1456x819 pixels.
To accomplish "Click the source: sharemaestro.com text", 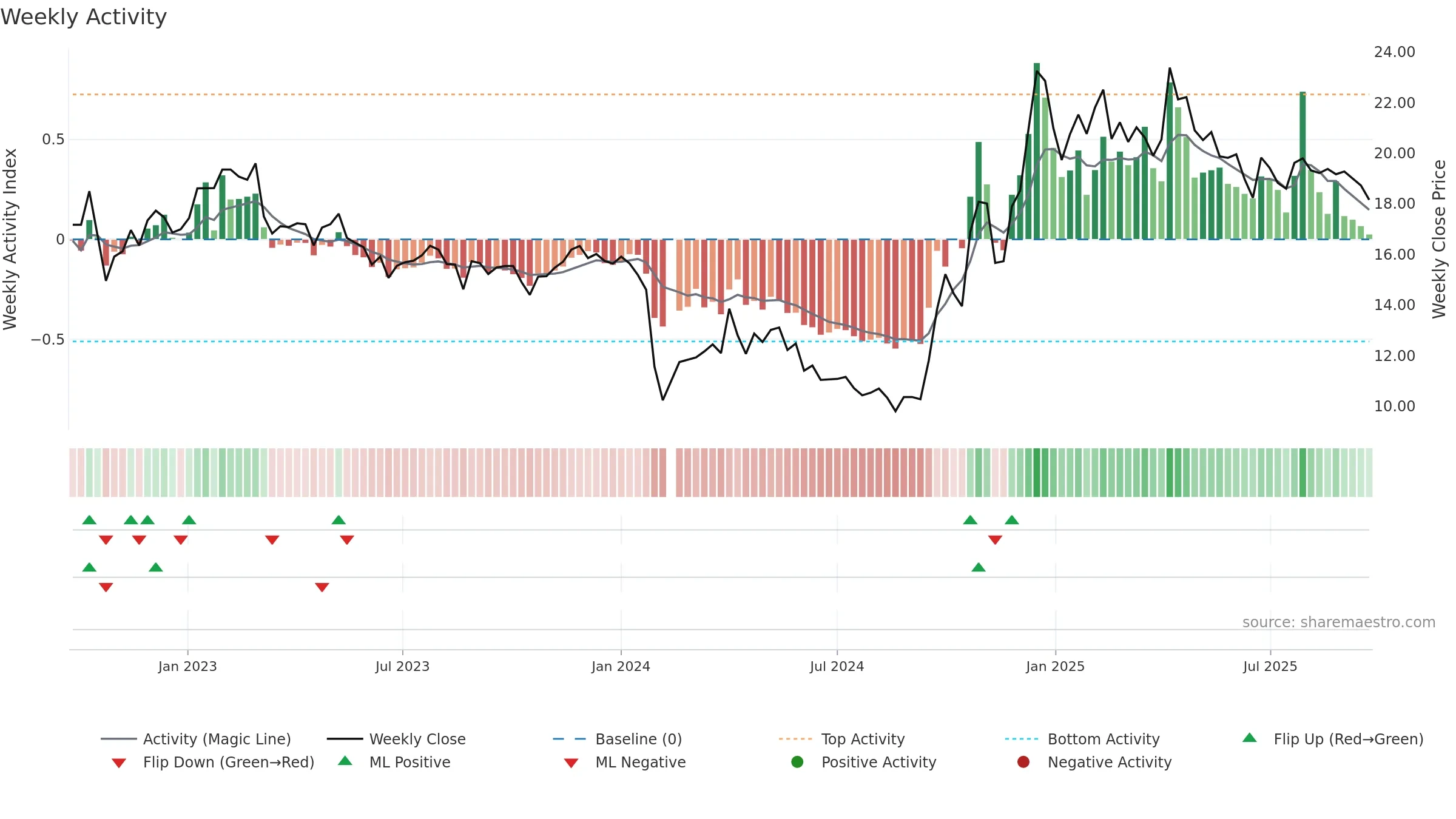I will (x=1339, y=622).
